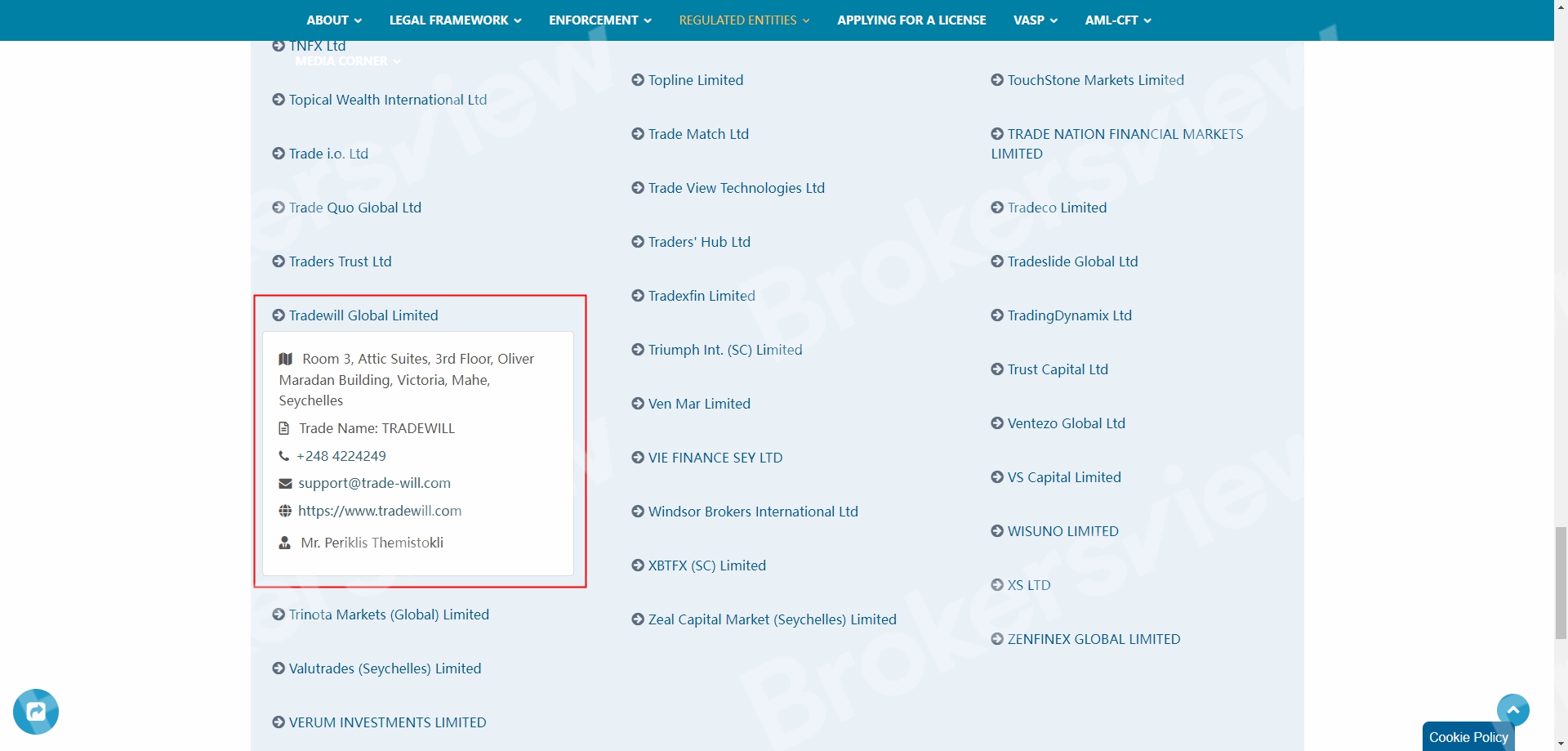Click the scroll-to-top arrow button
The height and width of the screenshot is (751, 1568).
[1513, 710]
